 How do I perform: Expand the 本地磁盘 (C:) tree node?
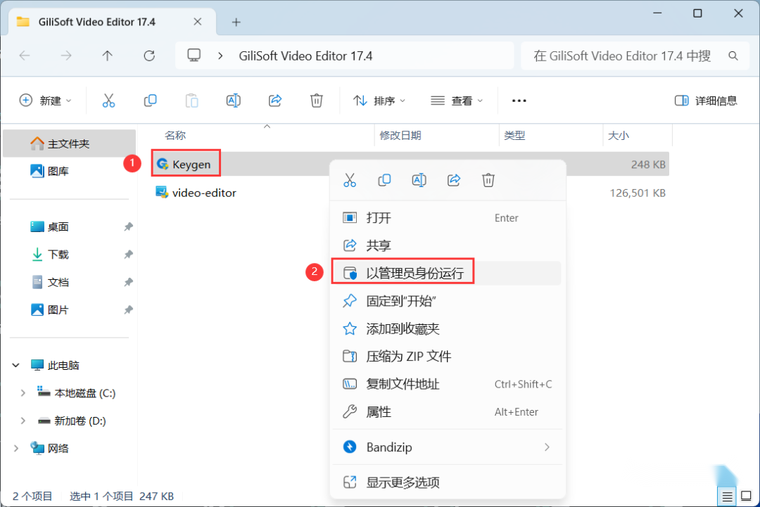[22, 393]
